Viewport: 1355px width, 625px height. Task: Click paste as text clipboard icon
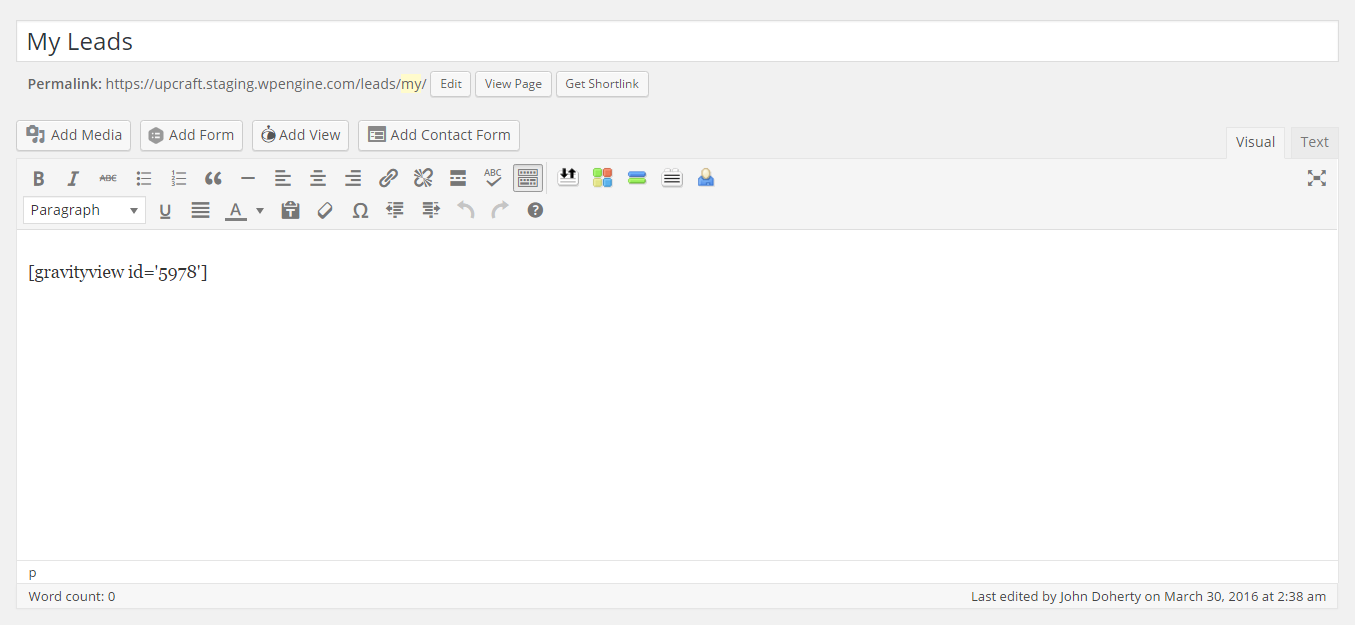pos(290,210)
